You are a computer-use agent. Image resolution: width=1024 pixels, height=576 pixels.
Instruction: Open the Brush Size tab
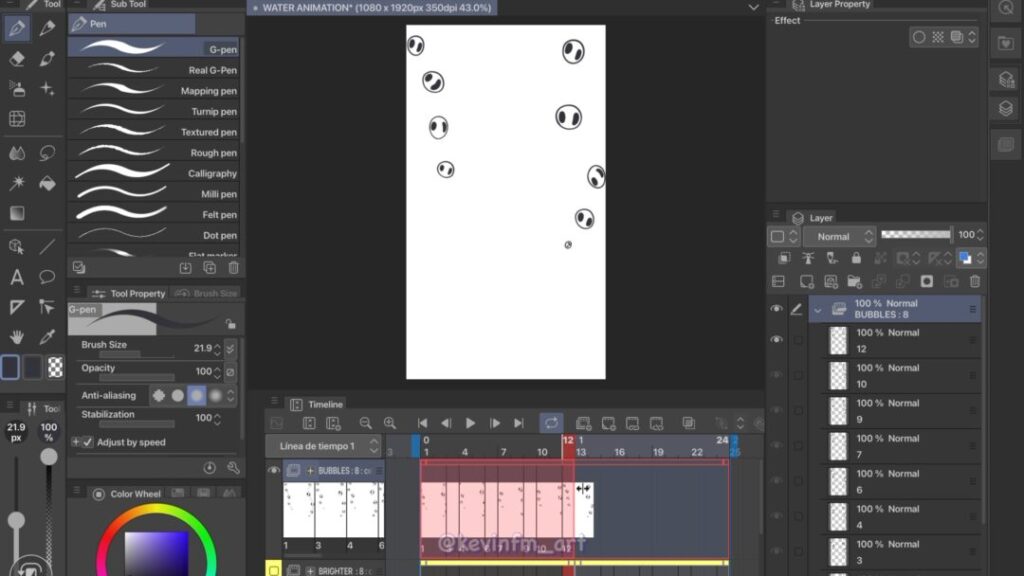(207, 293)
